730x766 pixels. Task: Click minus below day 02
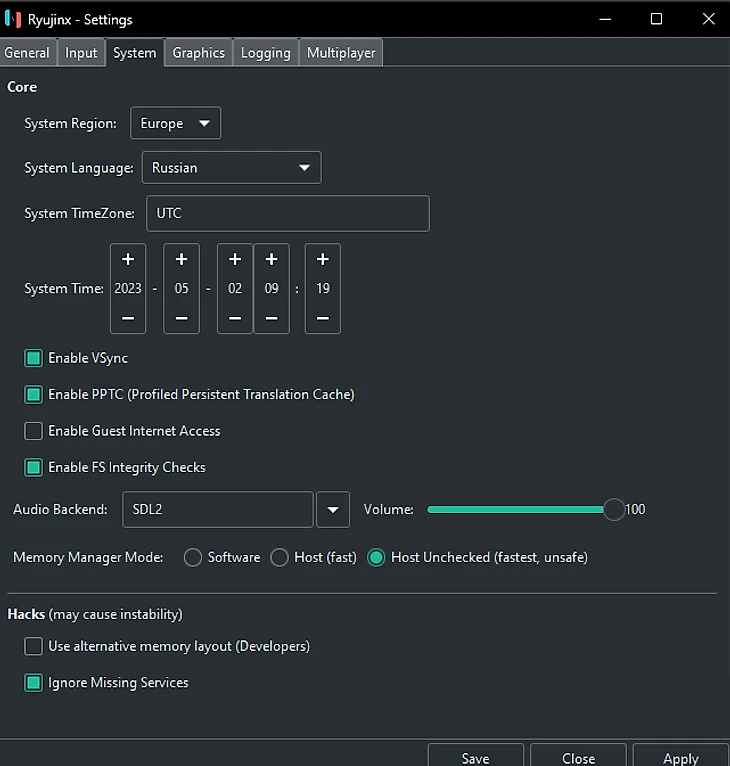tap(235, 318)
